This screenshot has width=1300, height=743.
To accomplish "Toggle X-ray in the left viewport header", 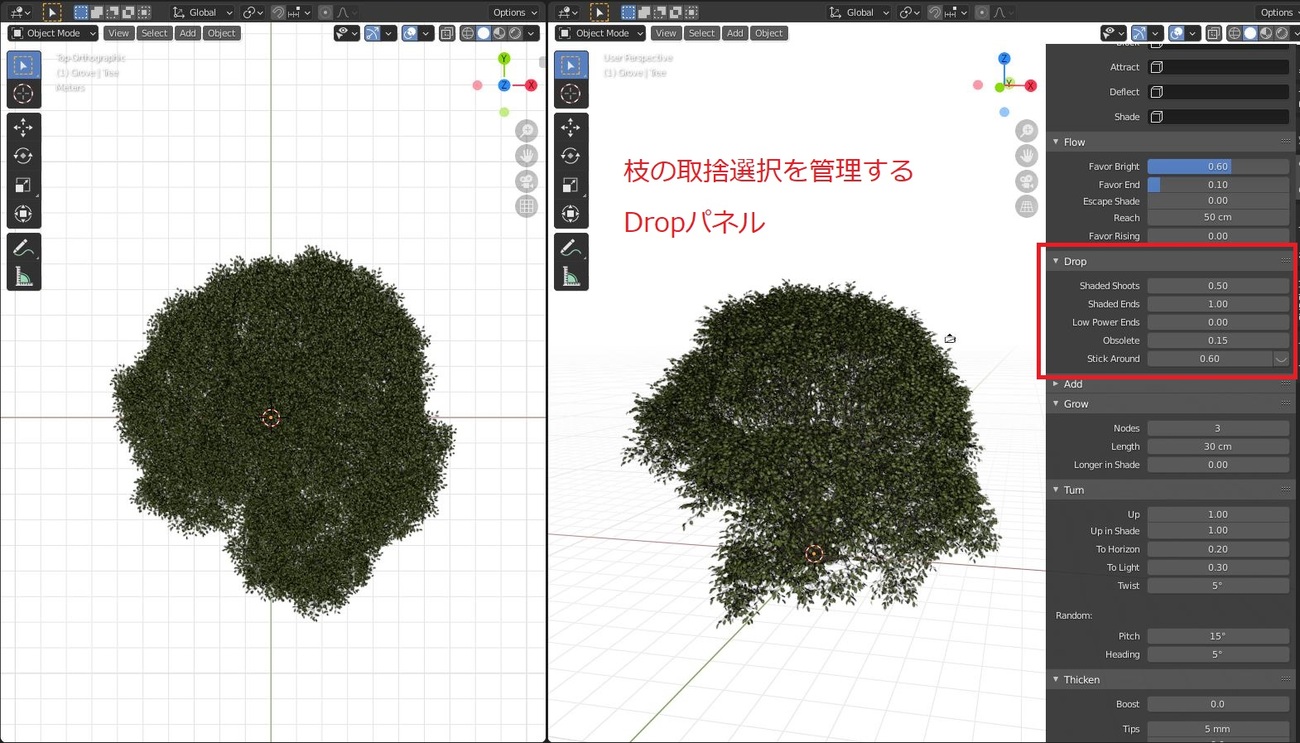I will [x=447, y=33].
